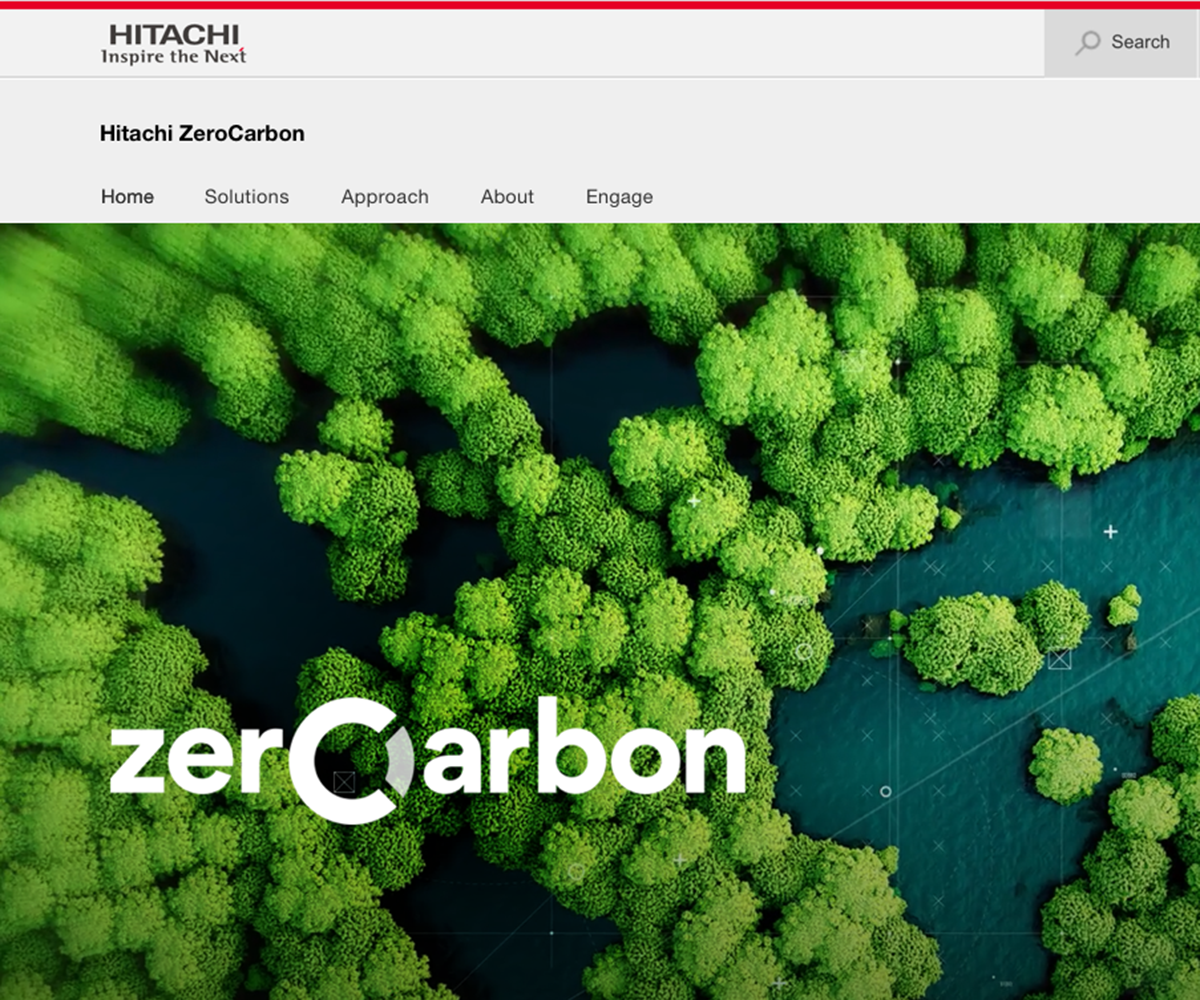Click the plus crosshair marker on the water
The width and height of the screenshot is (1200, 1000).
tap(1111, 532)
